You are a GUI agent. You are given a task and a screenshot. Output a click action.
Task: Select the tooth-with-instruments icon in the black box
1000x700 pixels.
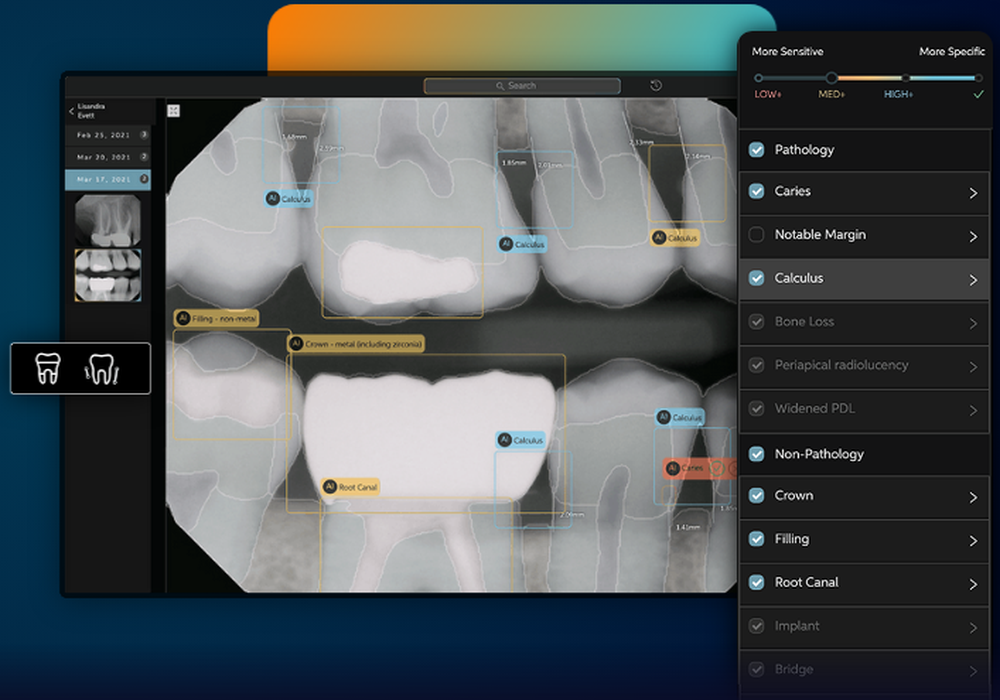point(102,369)
